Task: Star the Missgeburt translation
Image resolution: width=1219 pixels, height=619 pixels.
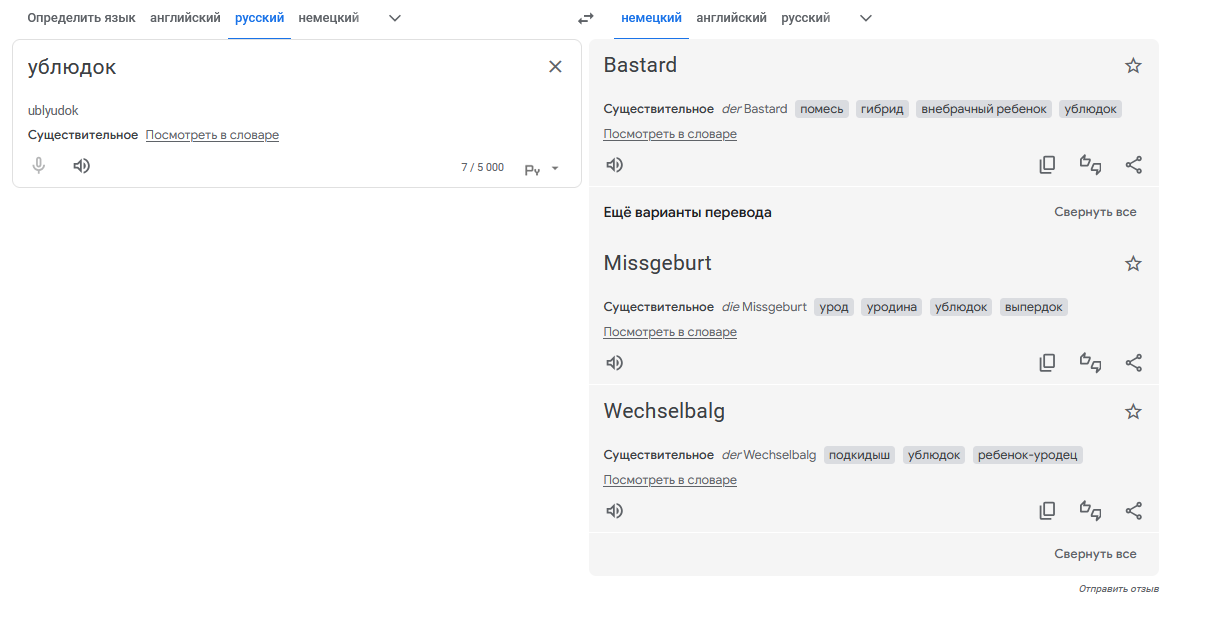Action: click(x=1133, y=264)
